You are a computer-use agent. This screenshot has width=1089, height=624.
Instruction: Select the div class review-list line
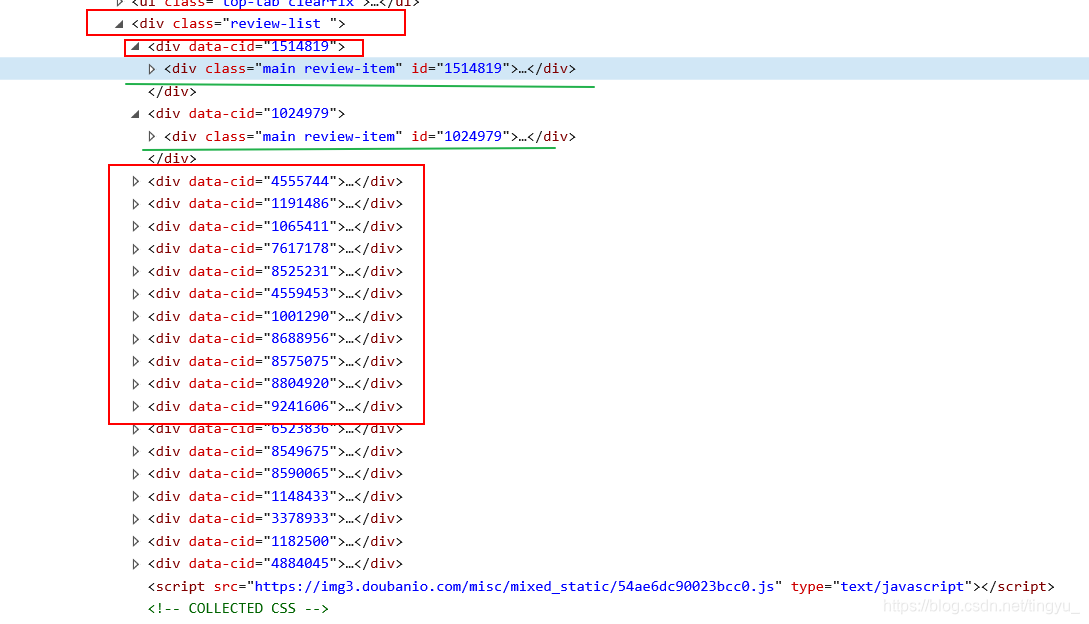pyautogui.click(x=238, y=24)
